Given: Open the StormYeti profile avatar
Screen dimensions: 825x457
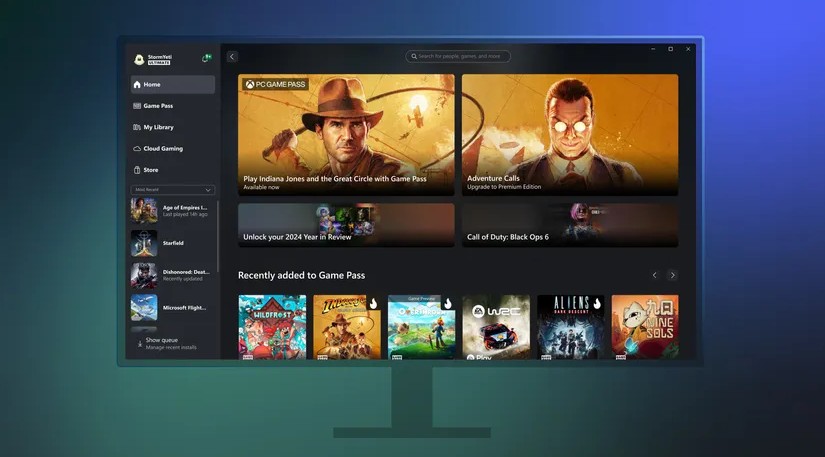Looking at the screenshot, I should pyautogui.click(x=139, y=59).
